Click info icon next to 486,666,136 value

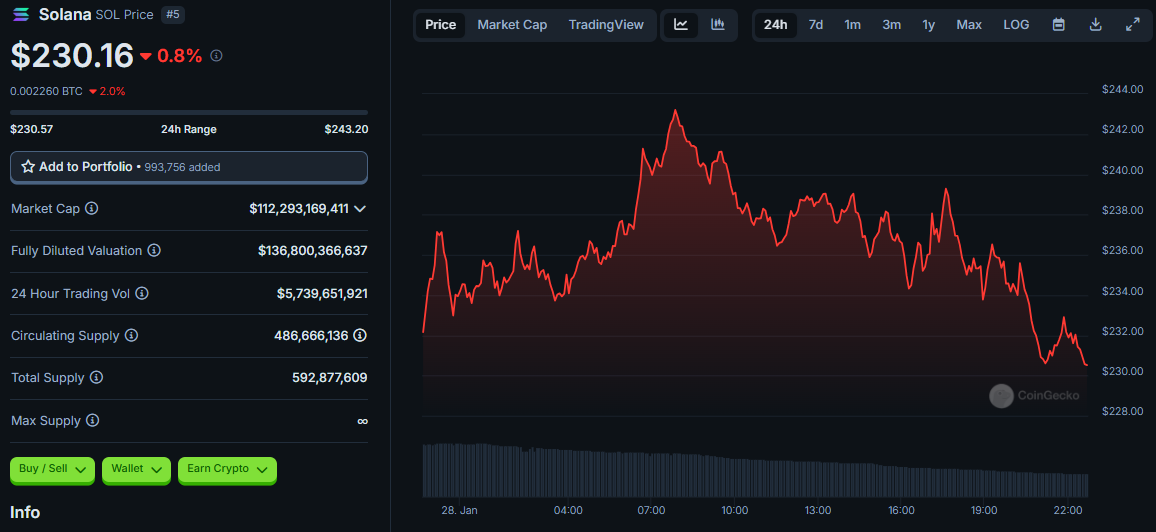tap(360, 335)
